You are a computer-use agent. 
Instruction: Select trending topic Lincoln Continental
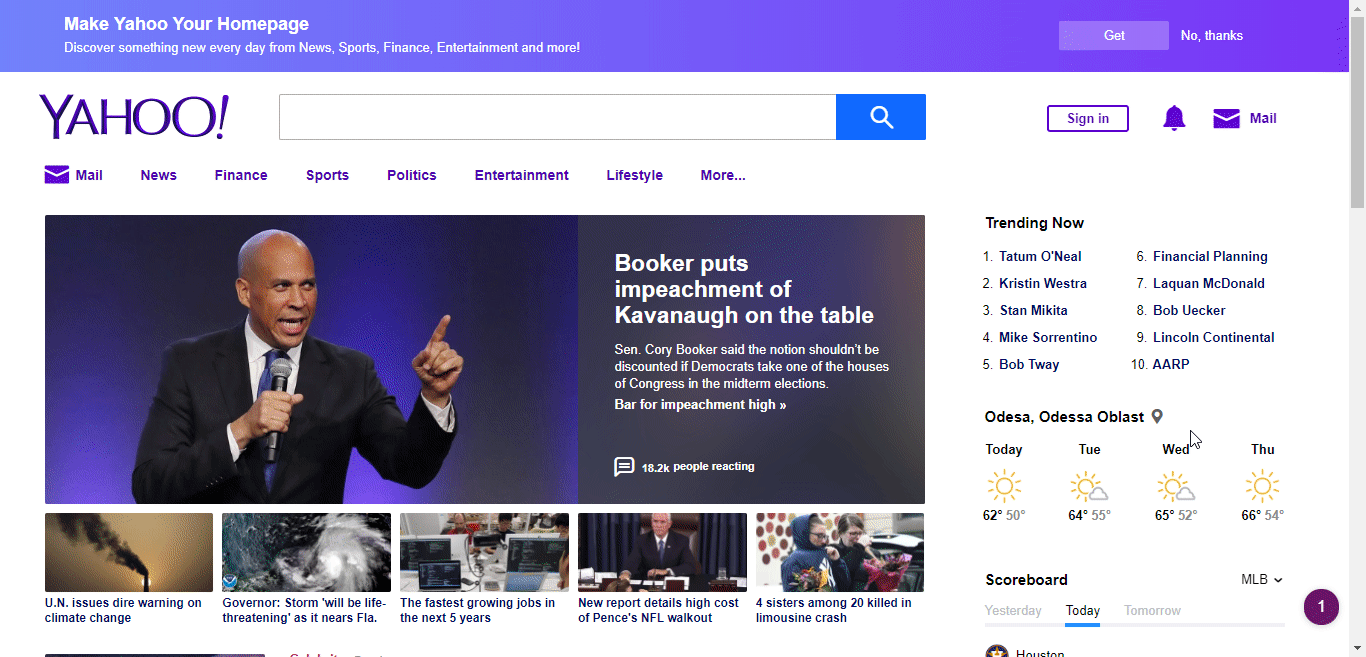1214,337
